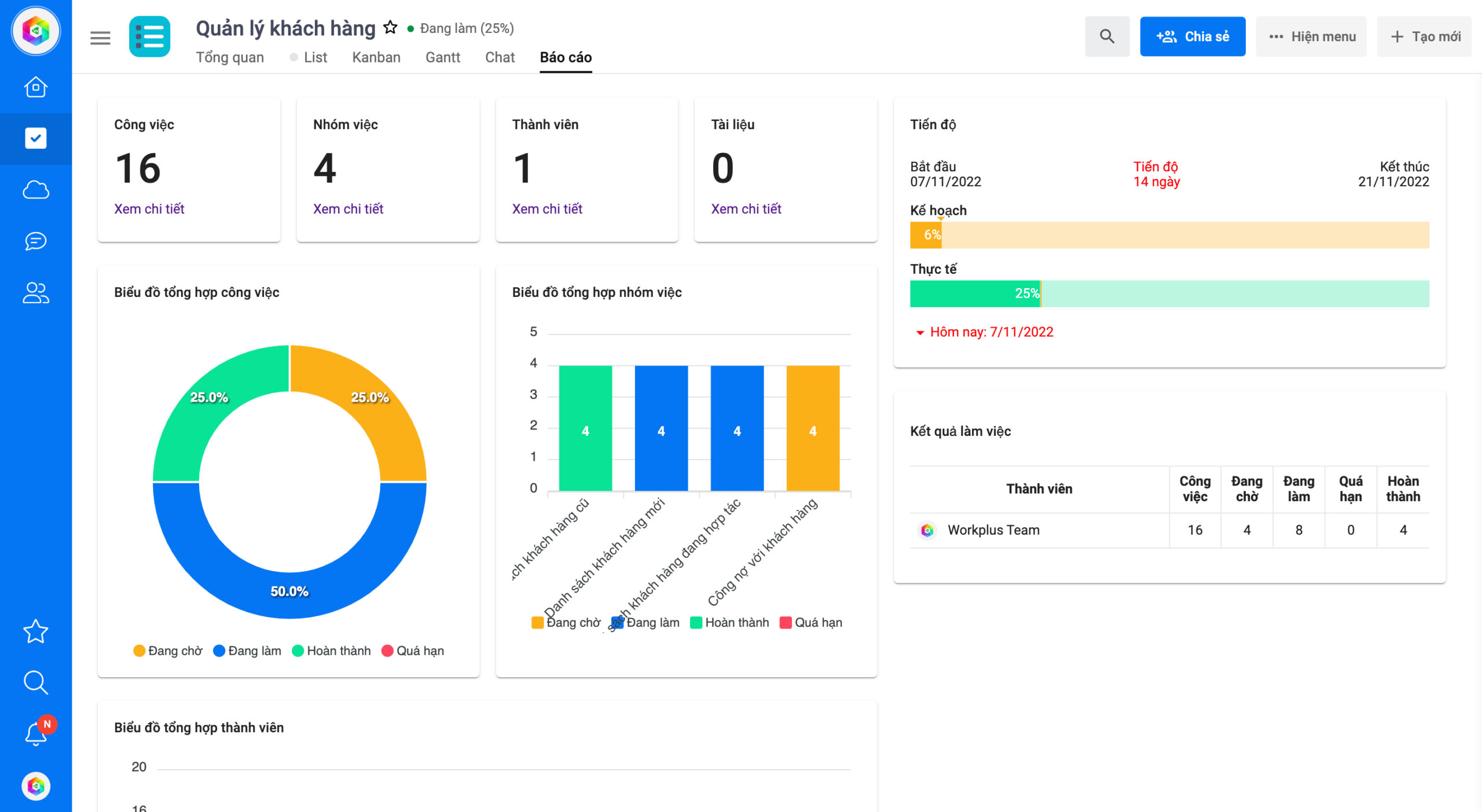Click the Kết thúc 21/11/2022 date
The height and width of the screenshot is (812, 1482).
tap(1393, 174)
